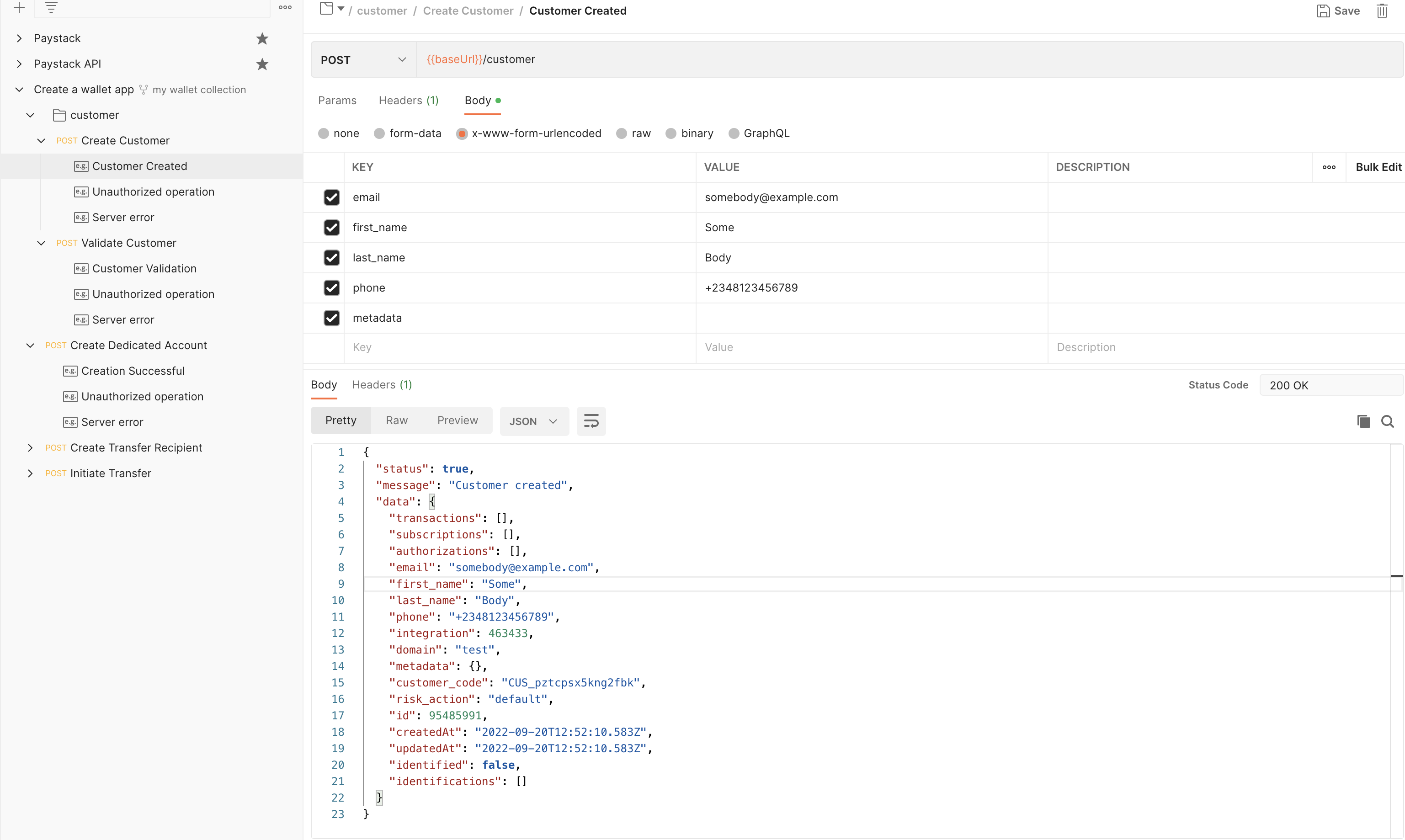Select the GraphQL body type radio
Screen dimensions: 1405x840
[734, 133]
